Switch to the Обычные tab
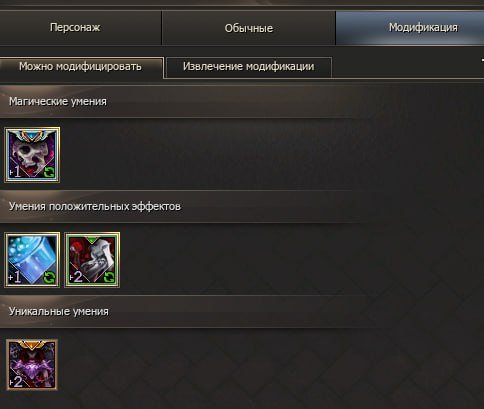Screen dimensions: 484x409 (249, 28)
